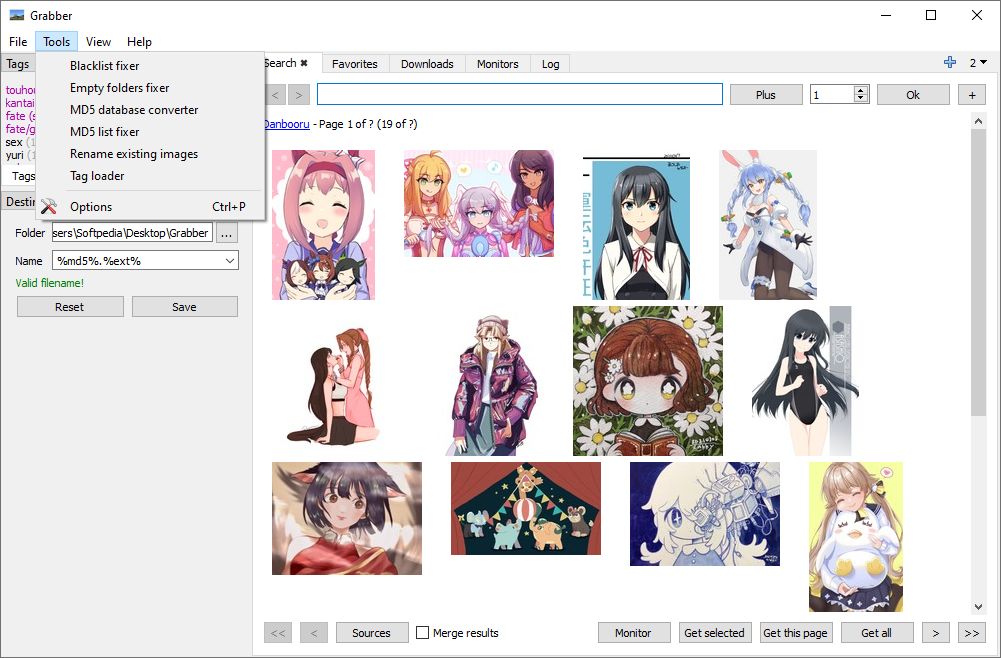Screen dimensions: 1001x658
Task: Click the vertical scrollbar thumb in results
Action: click(979, 271)
